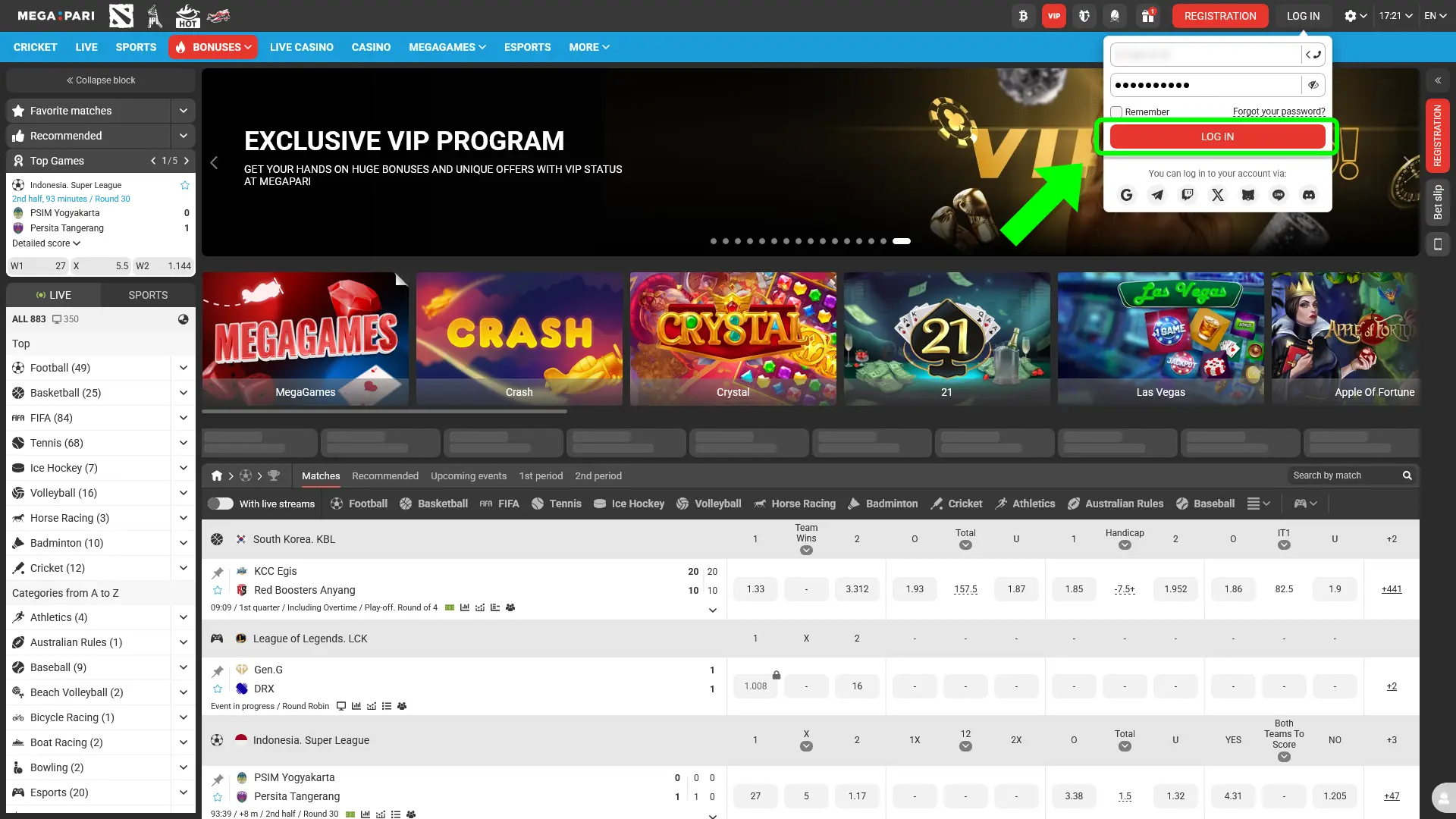
Task: Click the game carousel horizontal scrollbar
Action: [384, 412]
